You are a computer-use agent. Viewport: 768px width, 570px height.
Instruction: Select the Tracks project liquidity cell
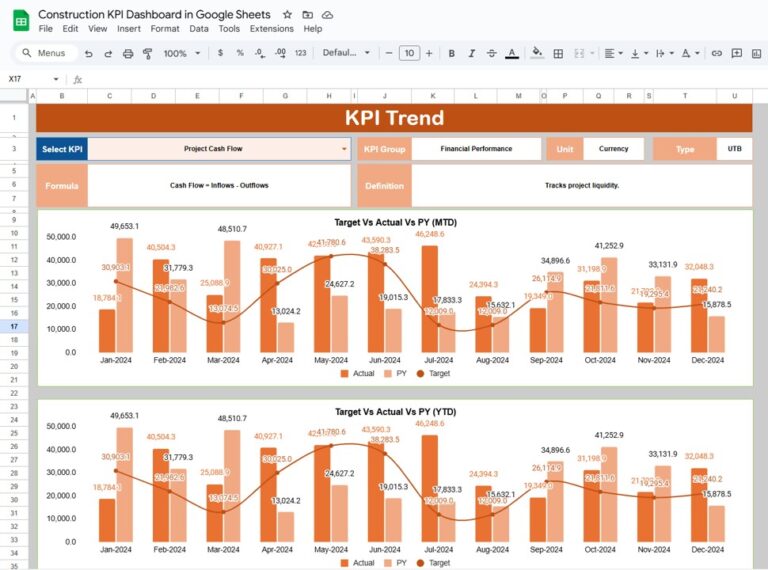point(582,185)
